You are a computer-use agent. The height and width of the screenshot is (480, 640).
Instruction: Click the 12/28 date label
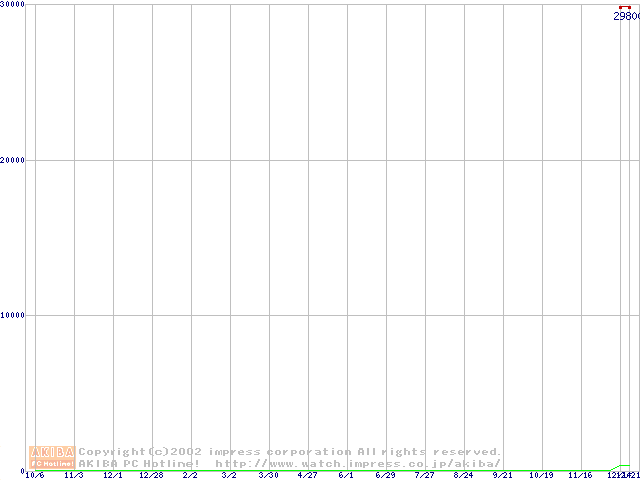pyautogui.click(x=151, y=475)
